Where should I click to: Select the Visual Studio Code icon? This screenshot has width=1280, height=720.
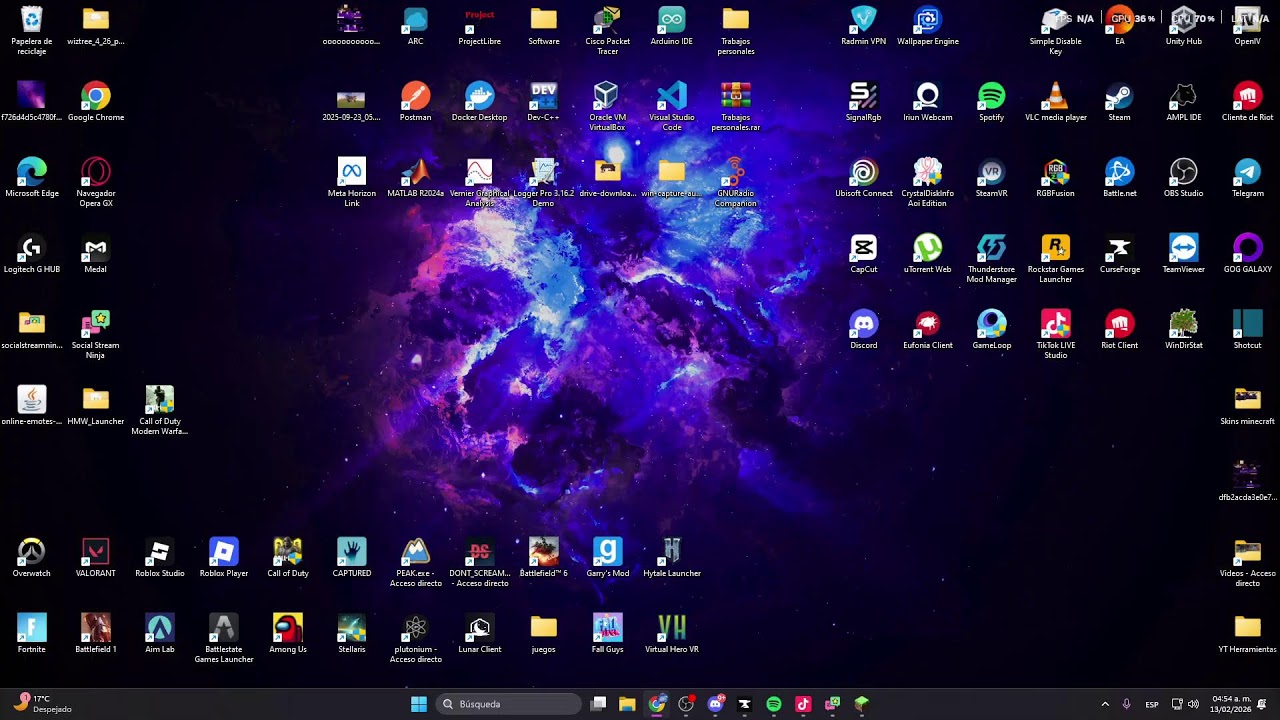(672, 97)
